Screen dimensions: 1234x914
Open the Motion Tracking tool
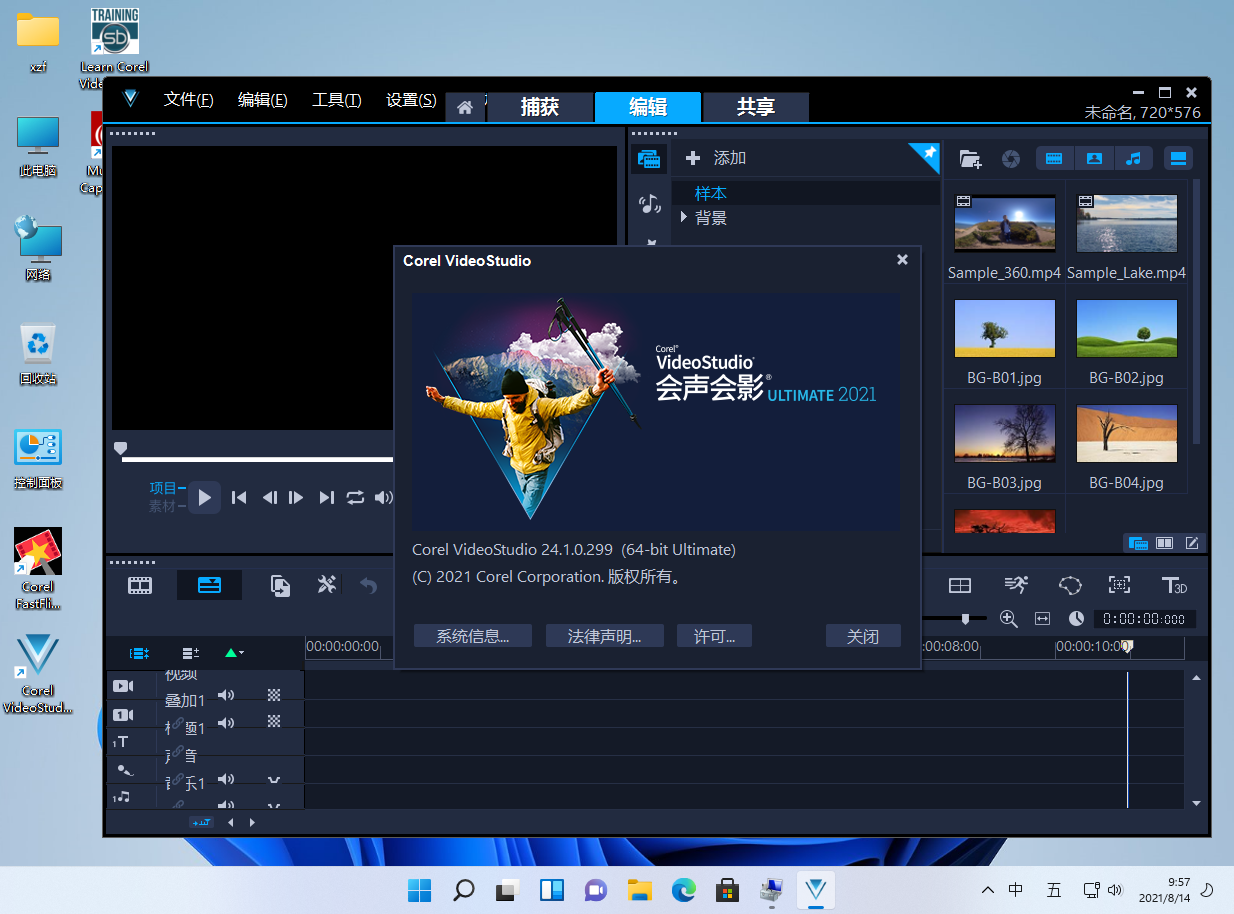[x=1016, y=585]
